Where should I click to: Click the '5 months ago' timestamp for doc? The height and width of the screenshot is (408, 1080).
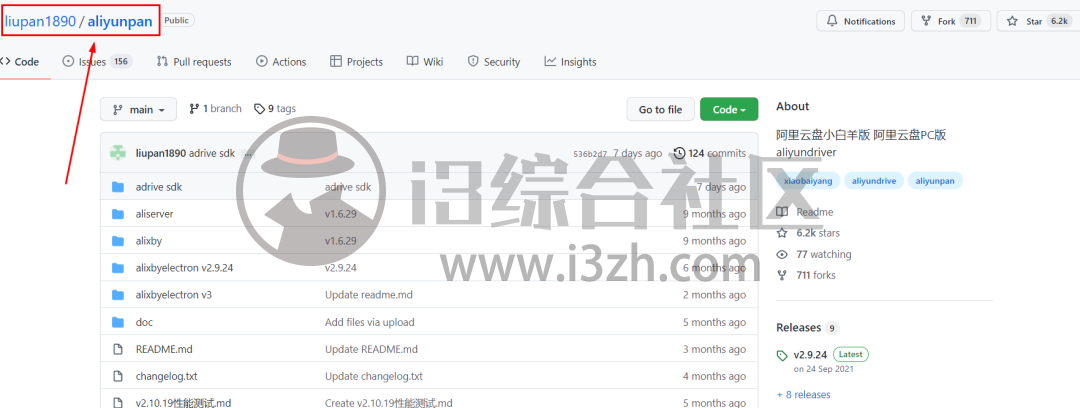point(714,322)
